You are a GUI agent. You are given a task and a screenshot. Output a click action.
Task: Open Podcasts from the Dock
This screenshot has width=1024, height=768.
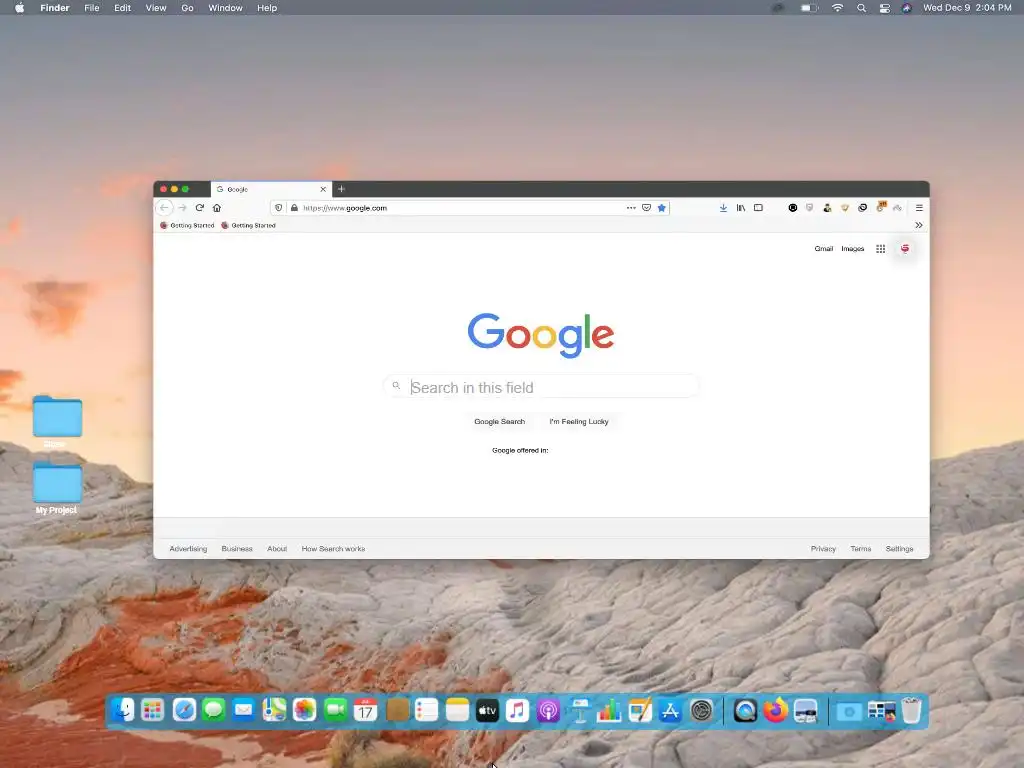(x=548, y=710)
